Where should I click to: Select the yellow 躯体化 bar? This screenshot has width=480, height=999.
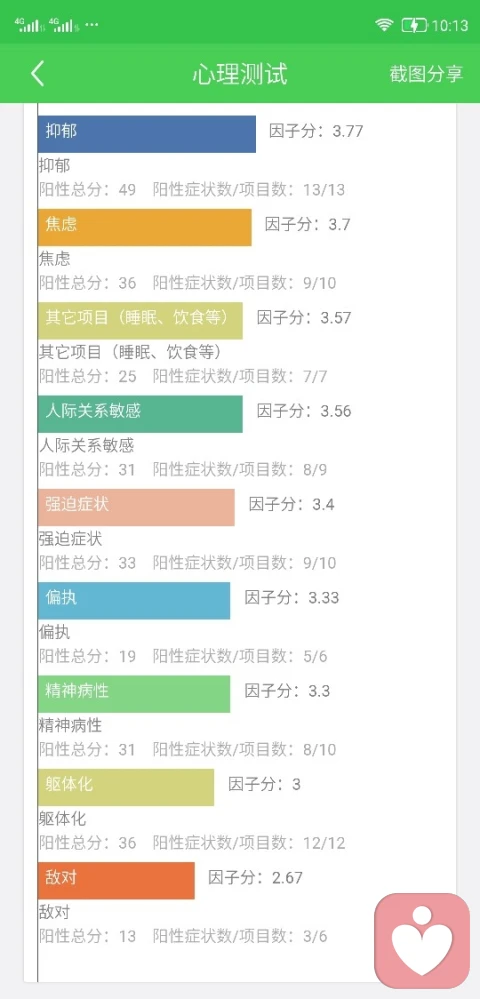click(126, 787)
